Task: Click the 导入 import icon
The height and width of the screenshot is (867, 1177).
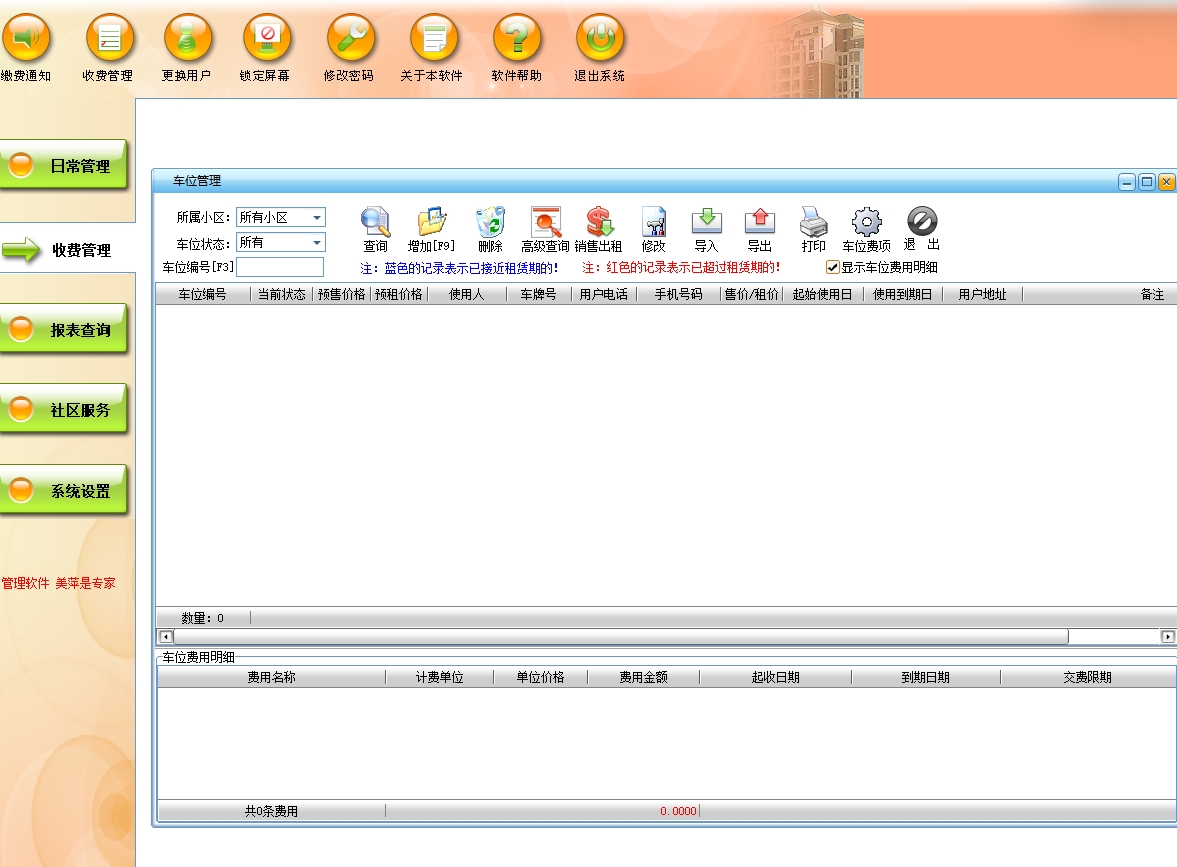Action: click(x=706, y=222)
